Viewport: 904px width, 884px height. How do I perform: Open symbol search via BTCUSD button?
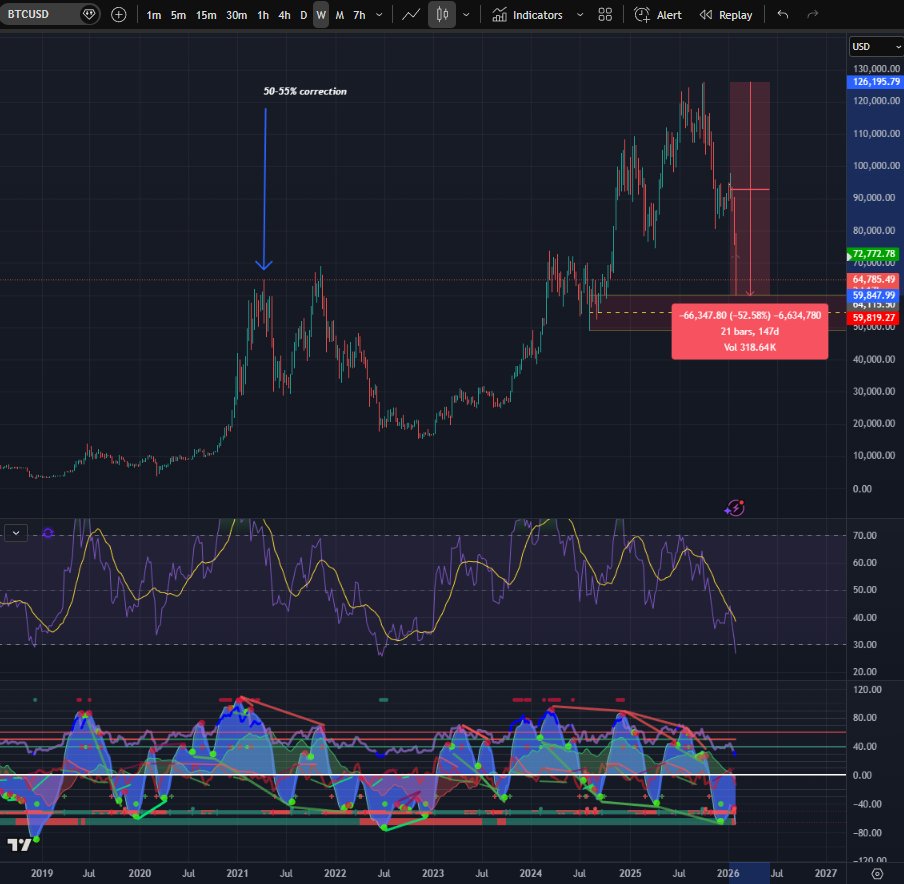pyautogui.click(x=40, y=14)
